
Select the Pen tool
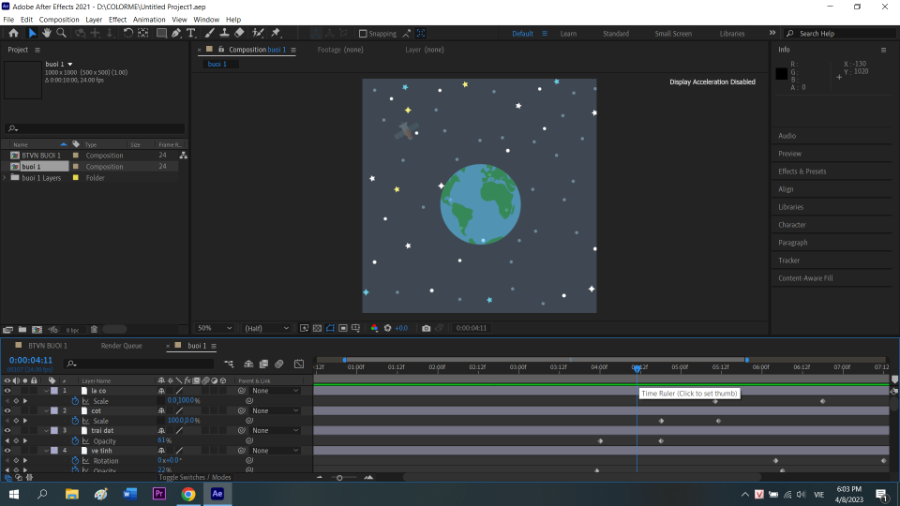pos(176,33)
